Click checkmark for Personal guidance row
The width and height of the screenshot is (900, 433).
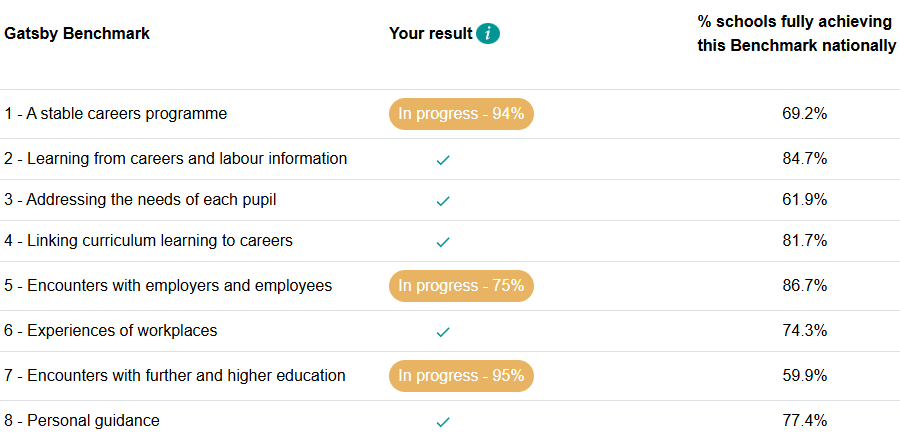coord(443,421)
